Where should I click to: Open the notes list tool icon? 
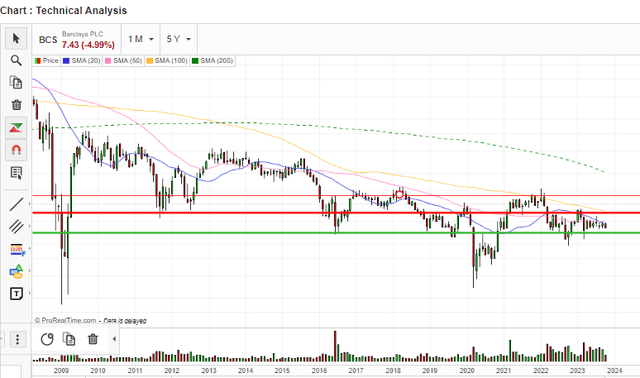coord(16,173)
